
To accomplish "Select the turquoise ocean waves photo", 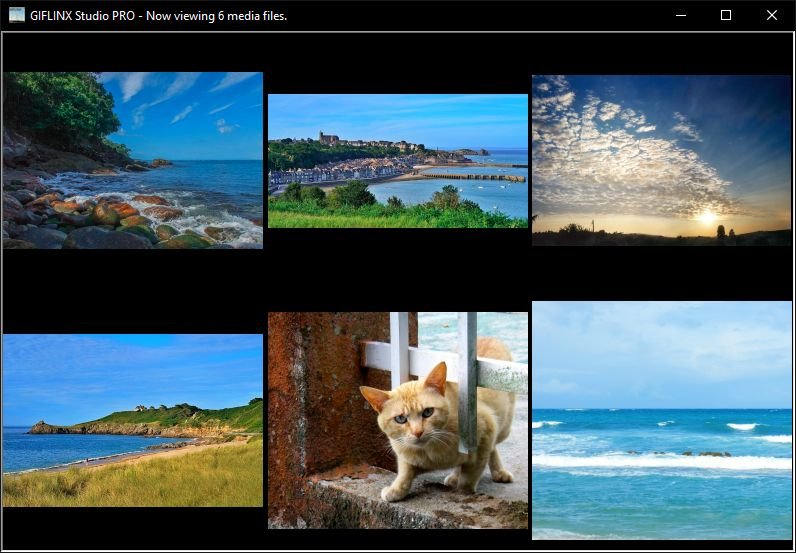I will 661,420.
